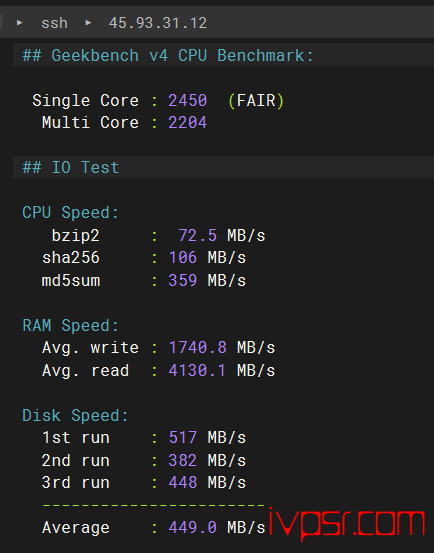Click the Avg. write value 1740.8

197,348
